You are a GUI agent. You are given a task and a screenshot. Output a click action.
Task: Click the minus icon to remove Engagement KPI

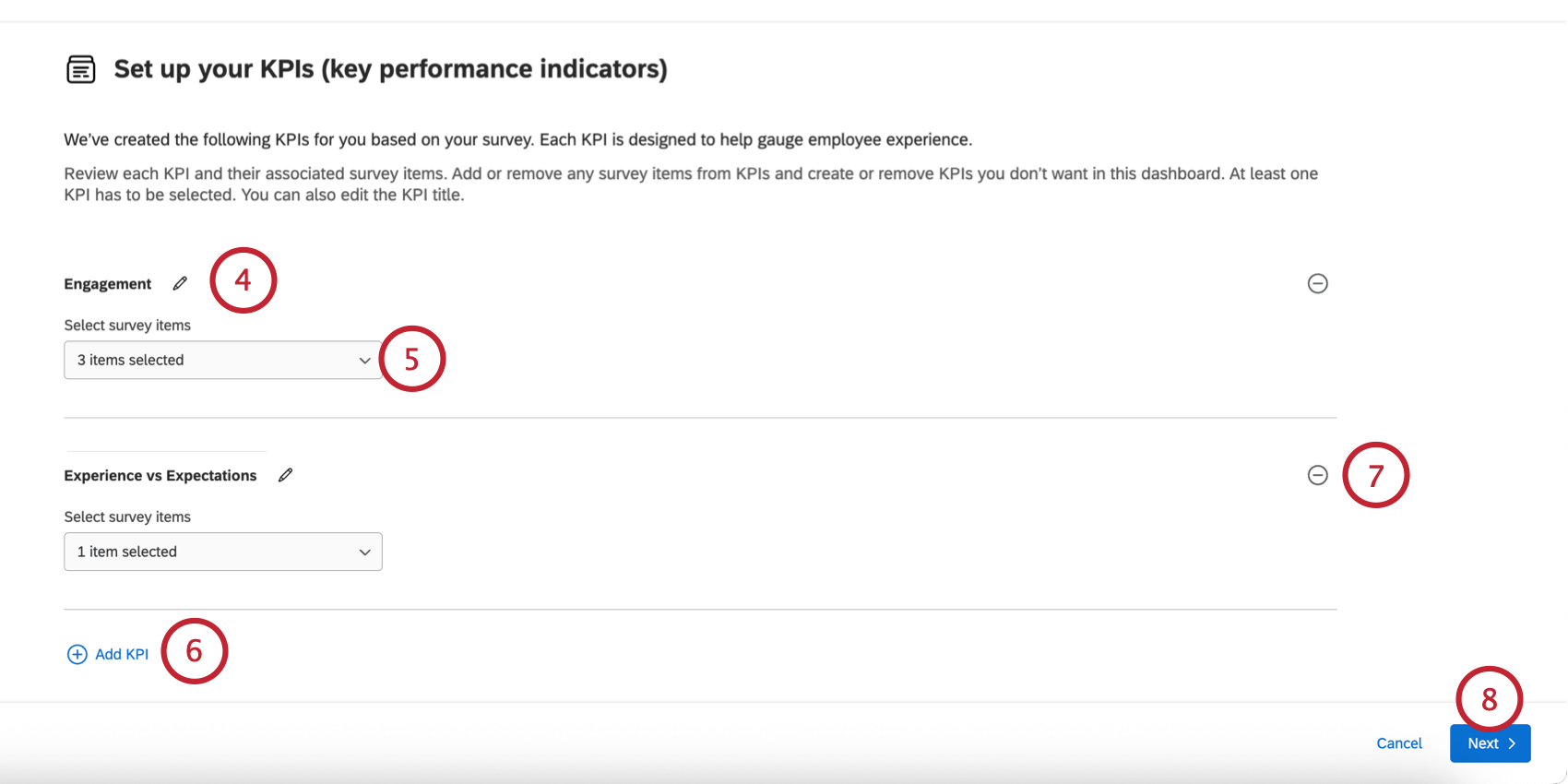[x=1317, y=283]
